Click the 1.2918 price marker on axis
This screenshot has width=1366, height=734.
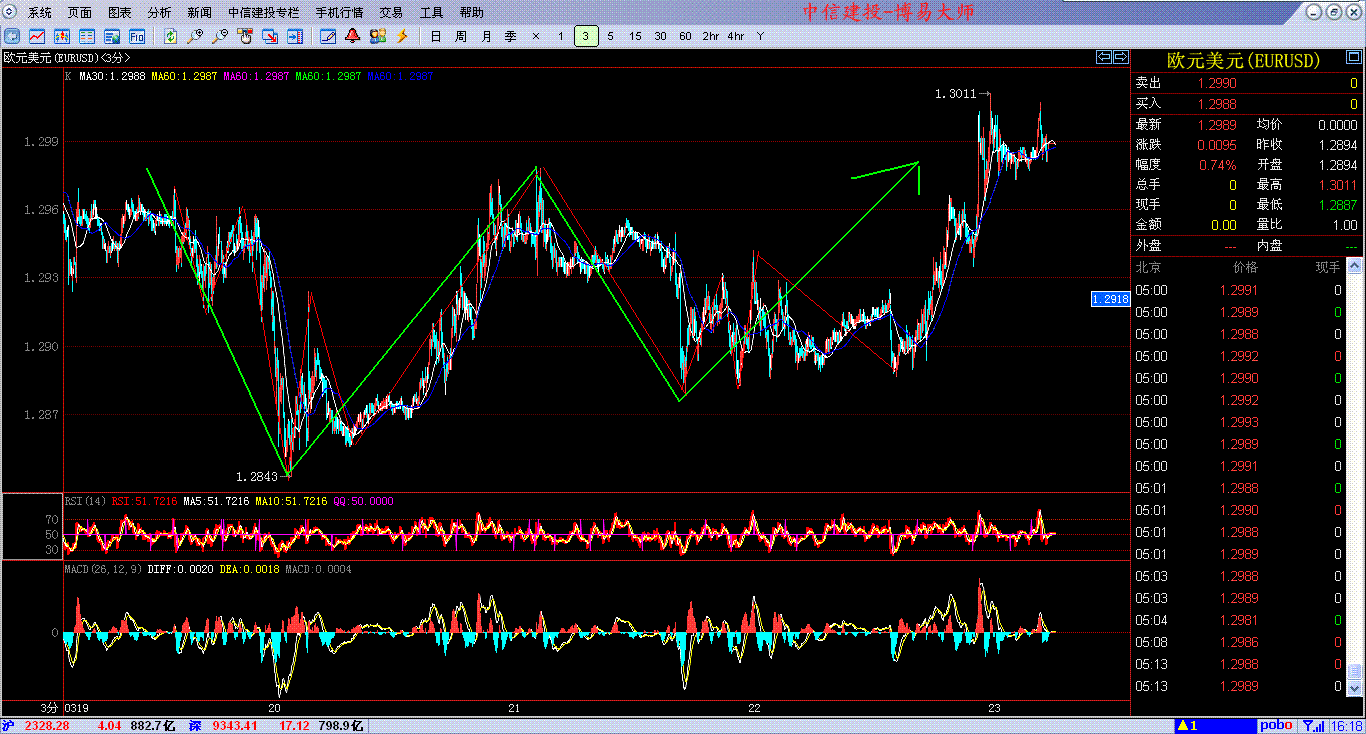(1110, 299)
